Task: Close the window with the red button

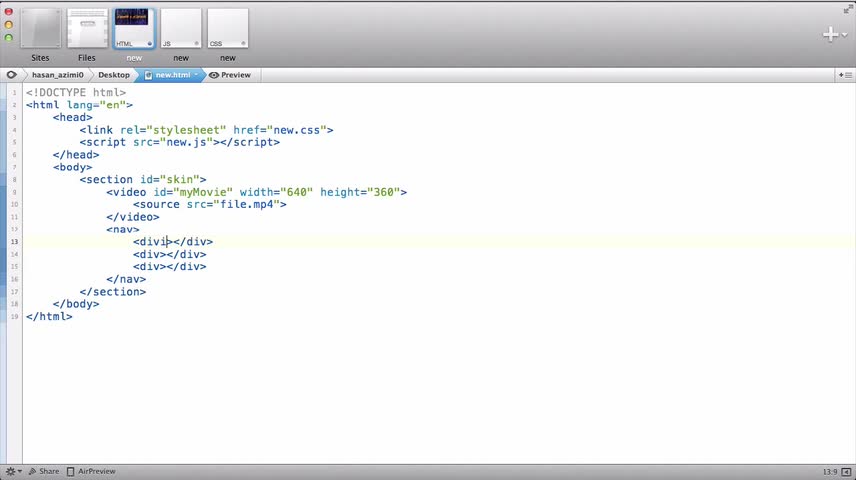Action: pos(9,11)
